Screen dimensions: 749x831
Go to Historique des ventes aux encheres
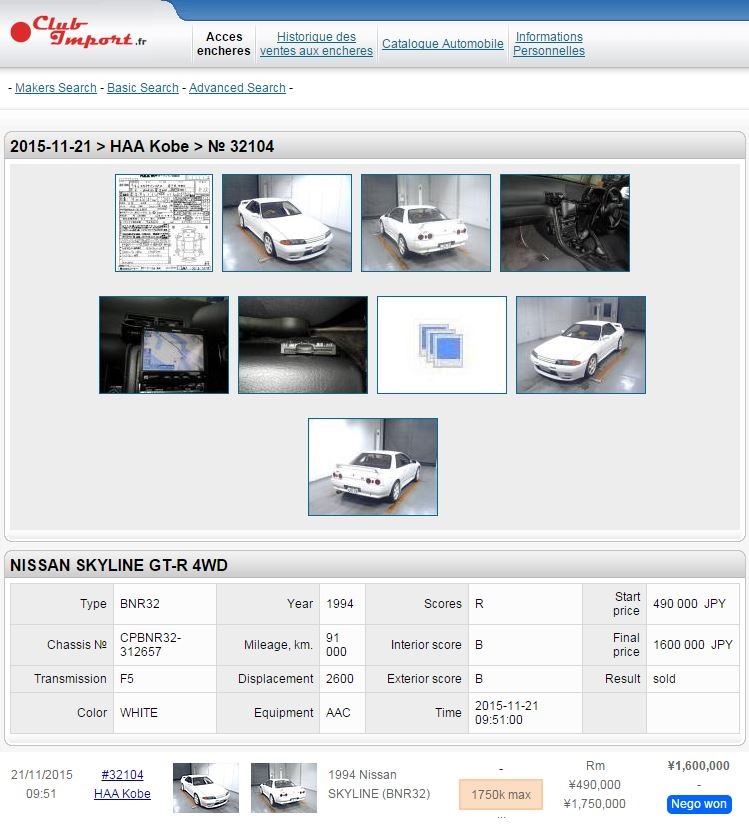tap(316, 44)
